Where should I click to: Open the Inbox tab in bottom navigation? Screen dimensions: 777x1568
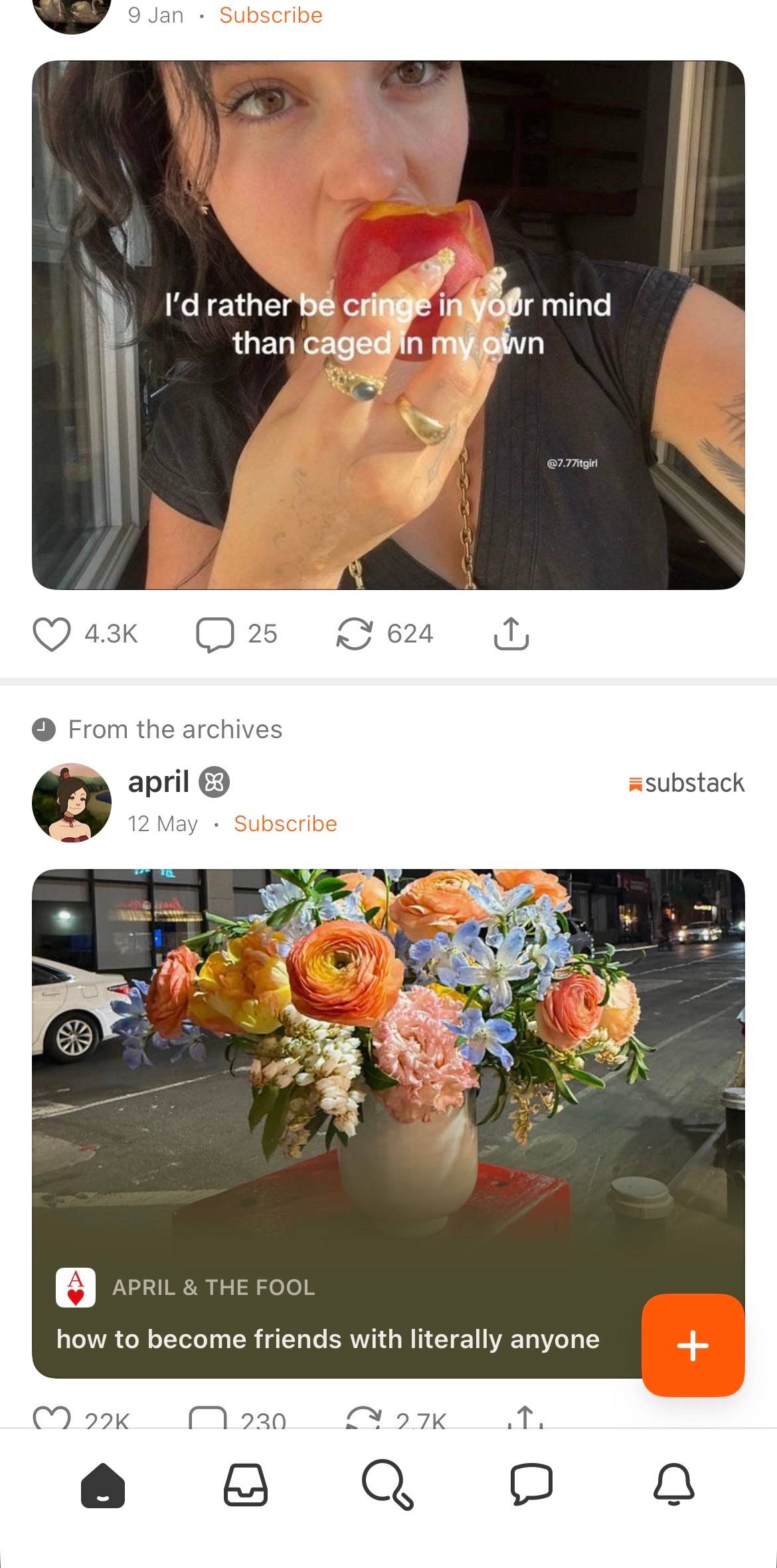pos(246,1484)
